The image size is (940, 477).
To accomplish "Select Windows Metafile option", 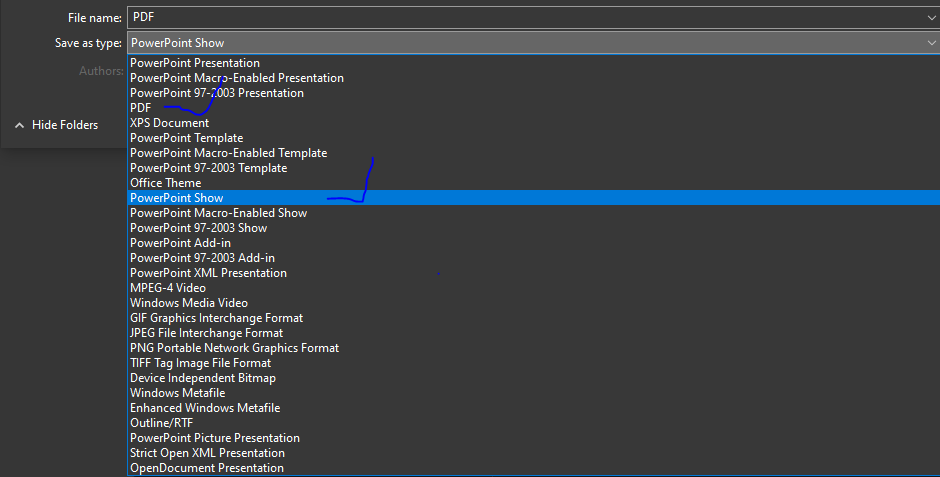I will coord(534,393).
